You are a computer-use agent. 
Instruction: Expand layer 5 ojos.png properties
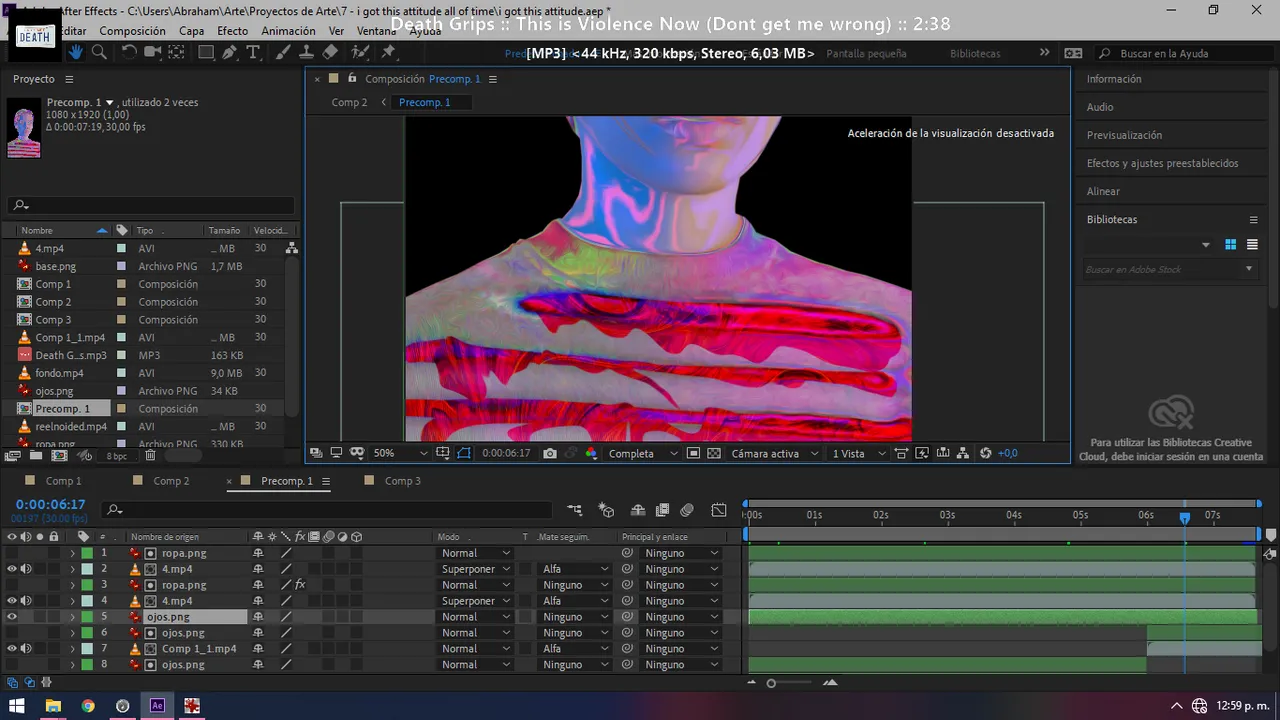coord(72,617)
